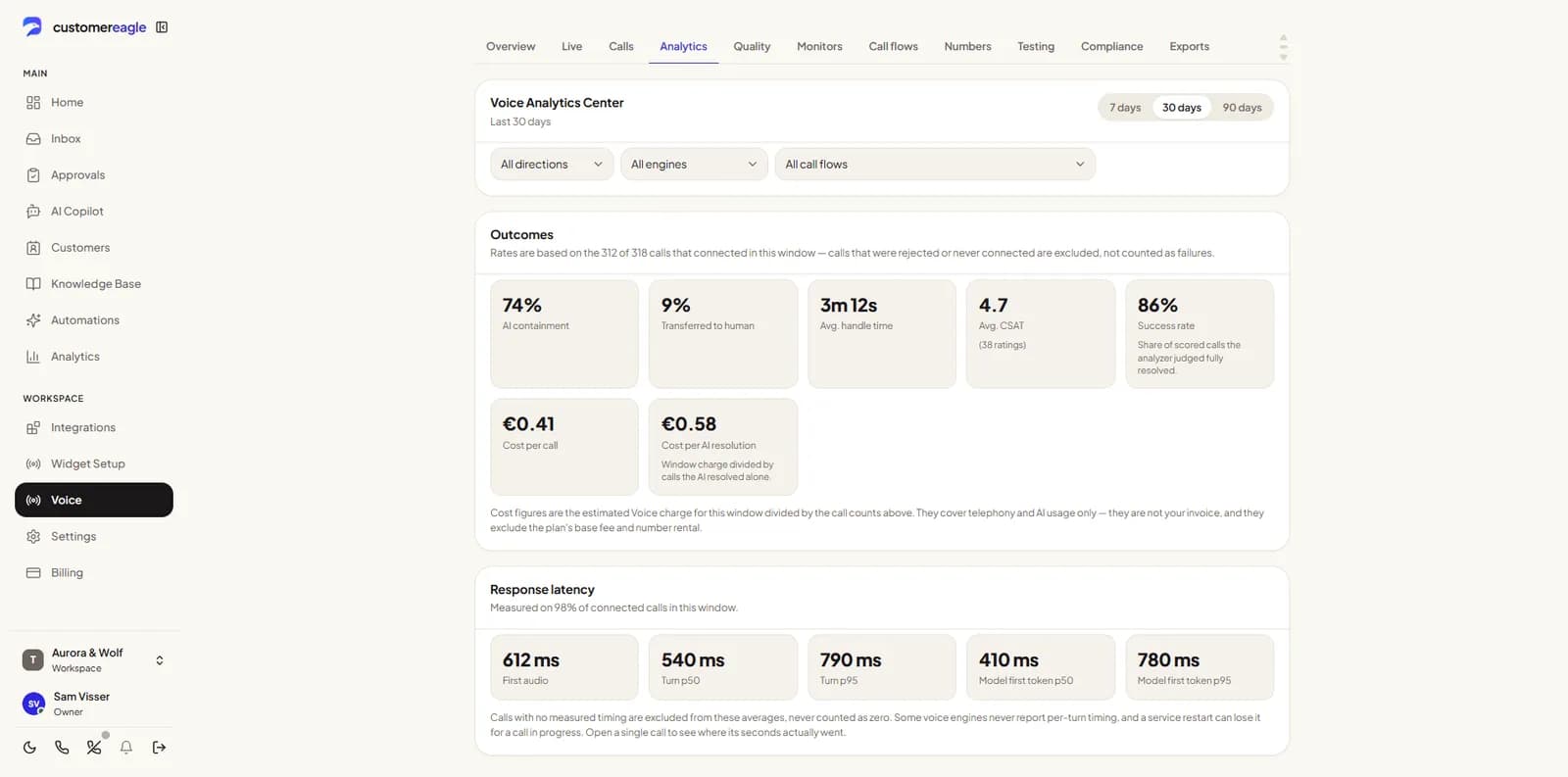Go to the Numbers tab
Image resolution: width=1568 pixels, height=777 pixels.
tap(967, 46)
